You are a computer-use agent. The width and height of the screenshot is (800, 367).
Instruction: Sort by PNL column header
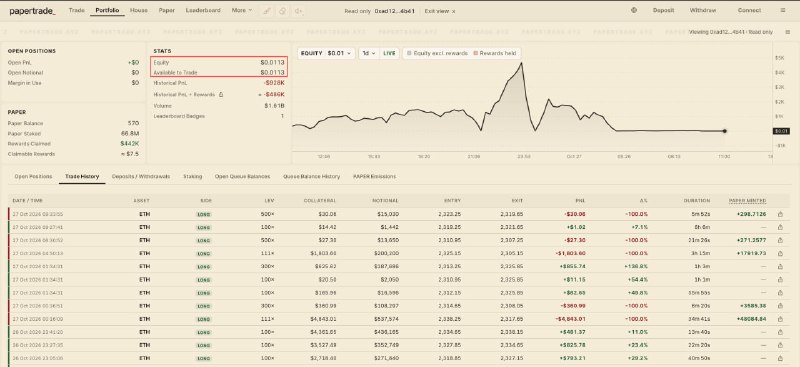tap(580, 201)
